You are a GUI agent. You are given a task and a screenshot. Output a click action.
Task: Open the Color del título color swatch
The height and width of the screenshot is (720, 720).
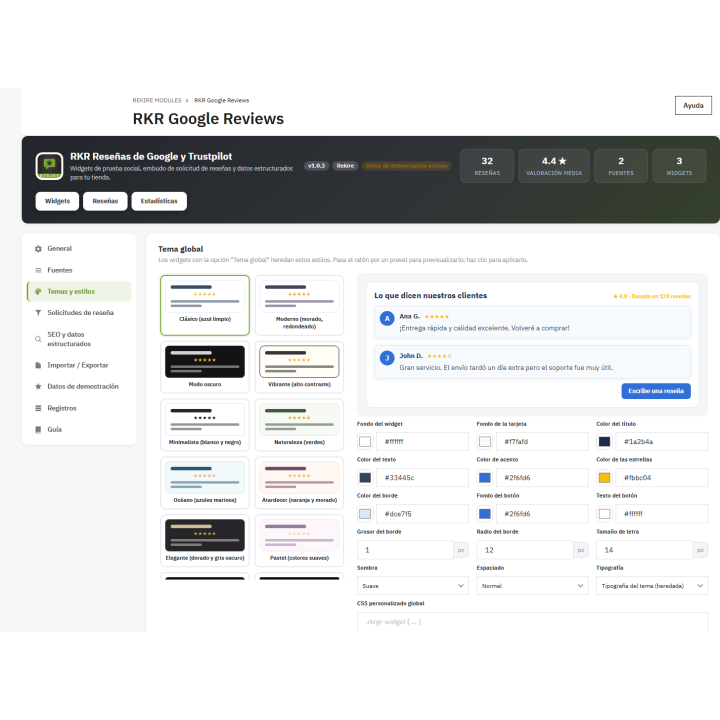tap(604, 441)
